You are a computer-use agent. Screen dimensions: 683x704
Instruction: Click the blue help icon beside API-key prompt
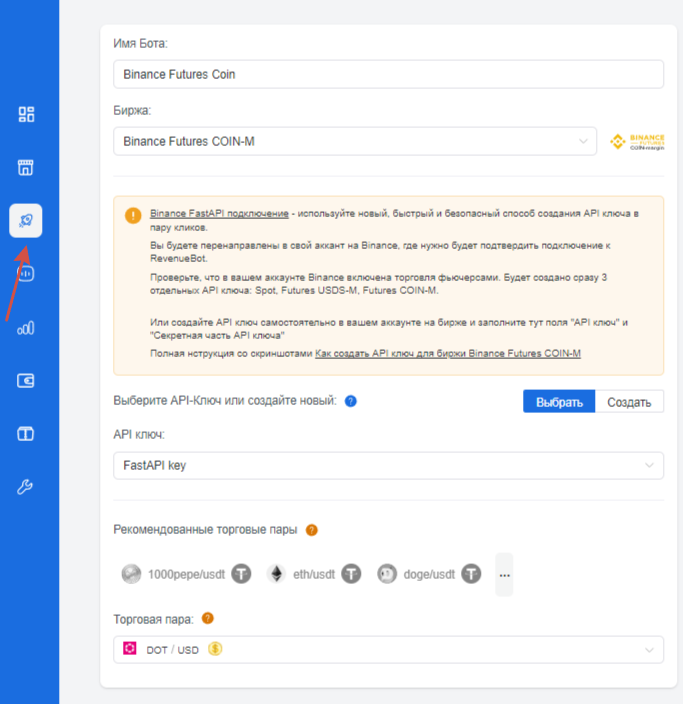click(351, 401)
